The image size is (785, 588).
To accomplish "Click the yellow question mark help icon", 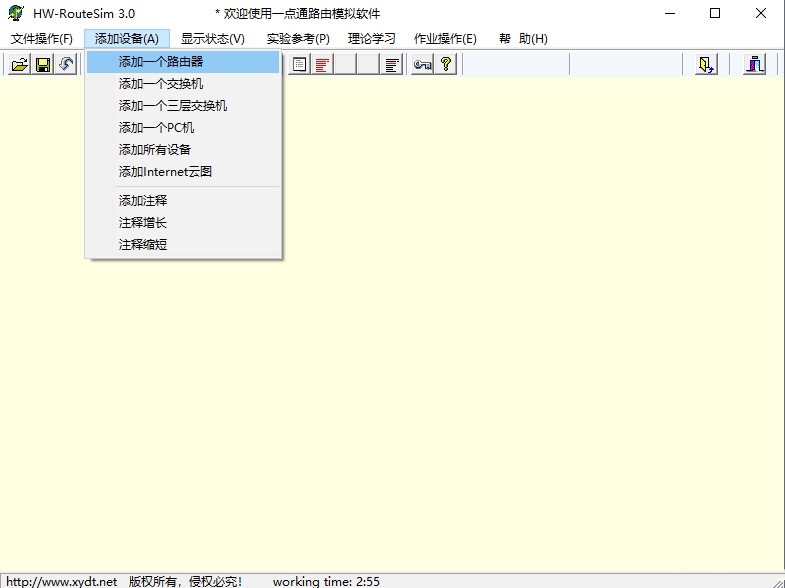I will [x=446, y=64].
